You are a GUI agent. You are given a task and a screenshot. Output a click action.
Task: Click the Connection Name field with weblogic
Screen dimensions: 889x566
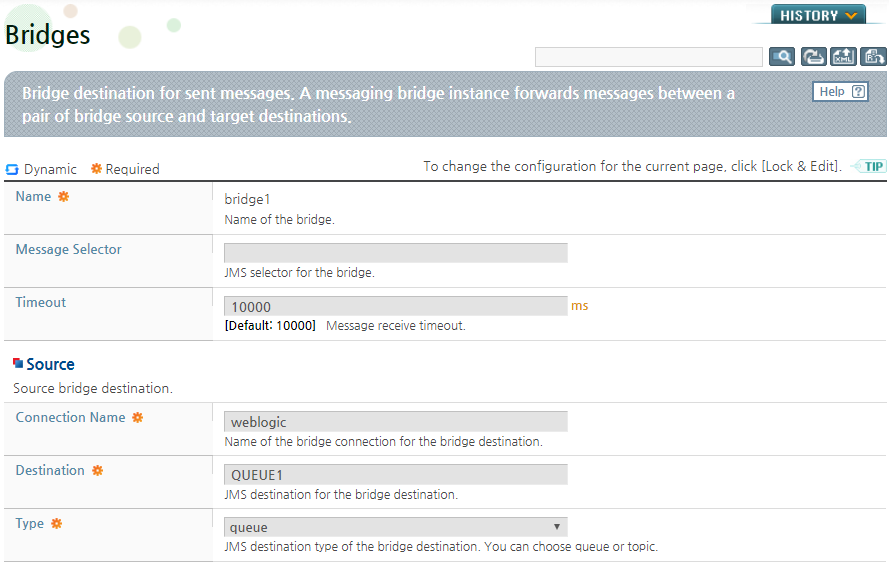click(x=396, y=421)
